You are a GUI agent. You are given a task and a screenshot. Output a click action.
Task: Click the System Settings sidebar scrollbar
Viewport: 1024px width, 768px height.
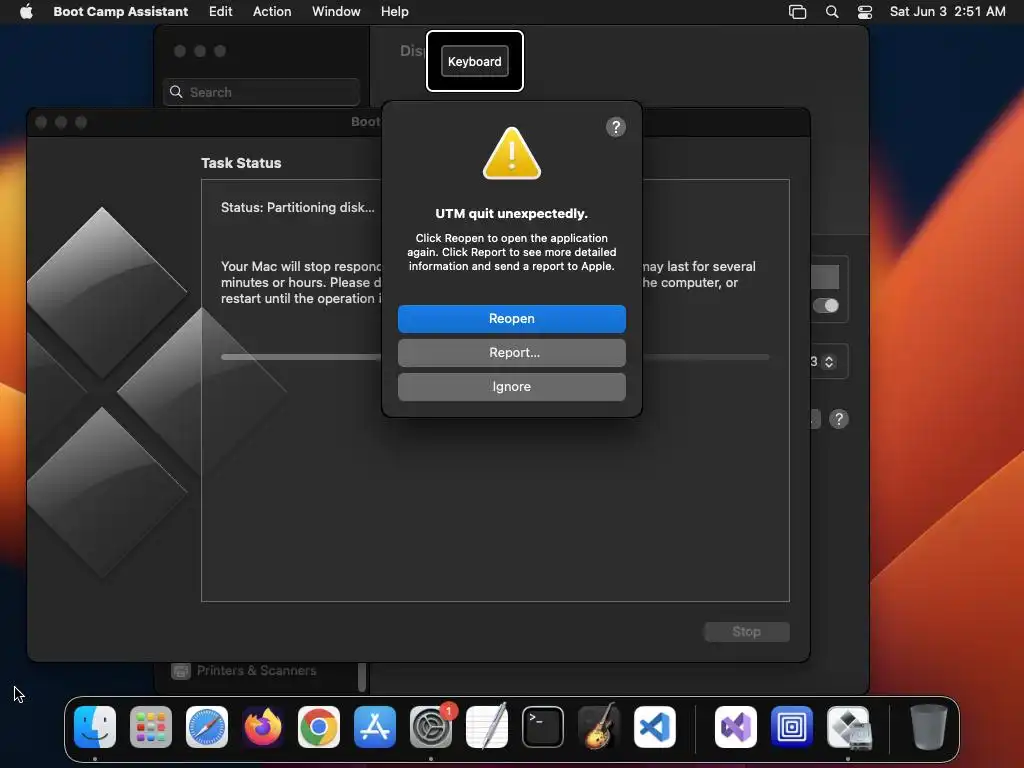tap(362, 677)
